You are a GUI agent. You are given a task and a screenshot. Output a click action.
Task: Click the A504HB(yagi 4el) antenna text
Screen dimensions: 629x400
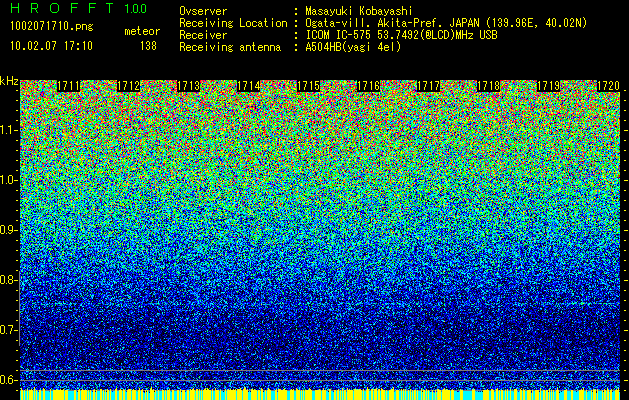[353, 47]
